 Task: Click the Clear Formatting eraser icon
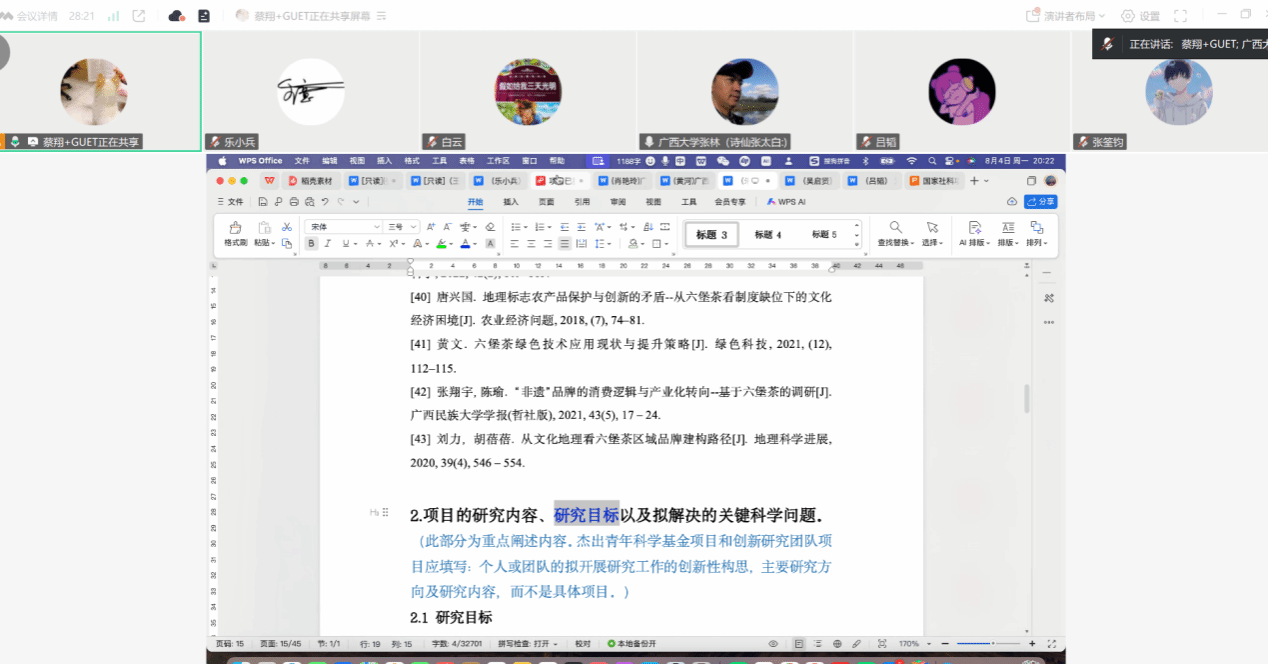click(490, 227)
